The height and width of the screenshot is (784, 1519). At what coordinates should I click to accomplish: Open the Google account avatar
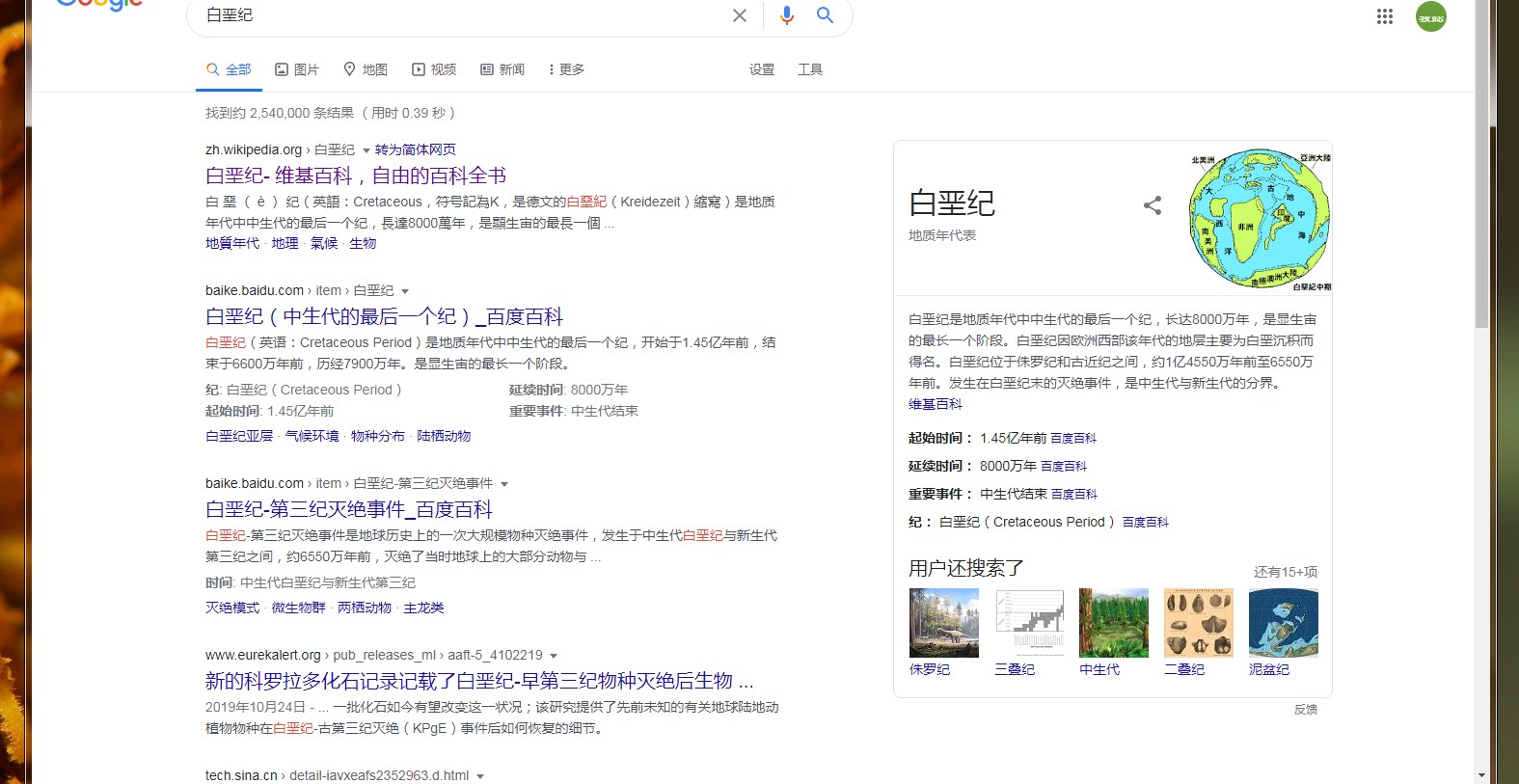1431,16
